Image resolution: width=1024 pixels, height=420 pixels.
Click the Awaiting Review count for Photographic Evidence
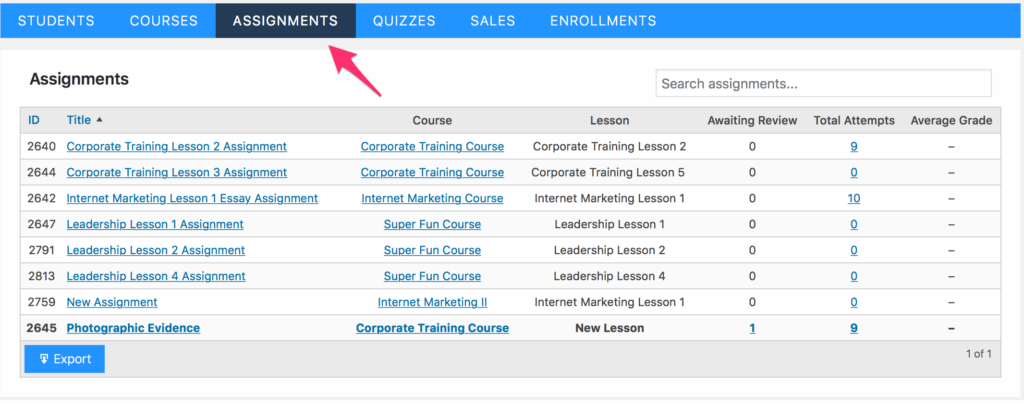coord(752,328)
